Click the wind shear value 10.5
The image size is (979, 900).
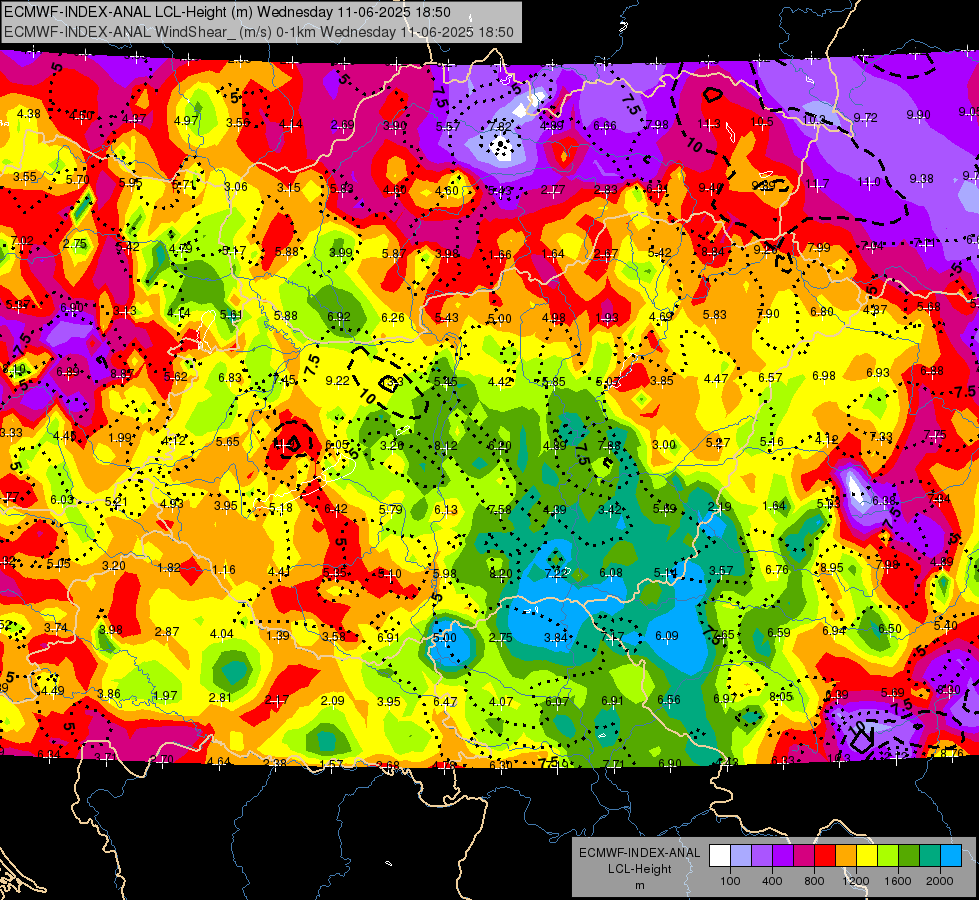762,122
